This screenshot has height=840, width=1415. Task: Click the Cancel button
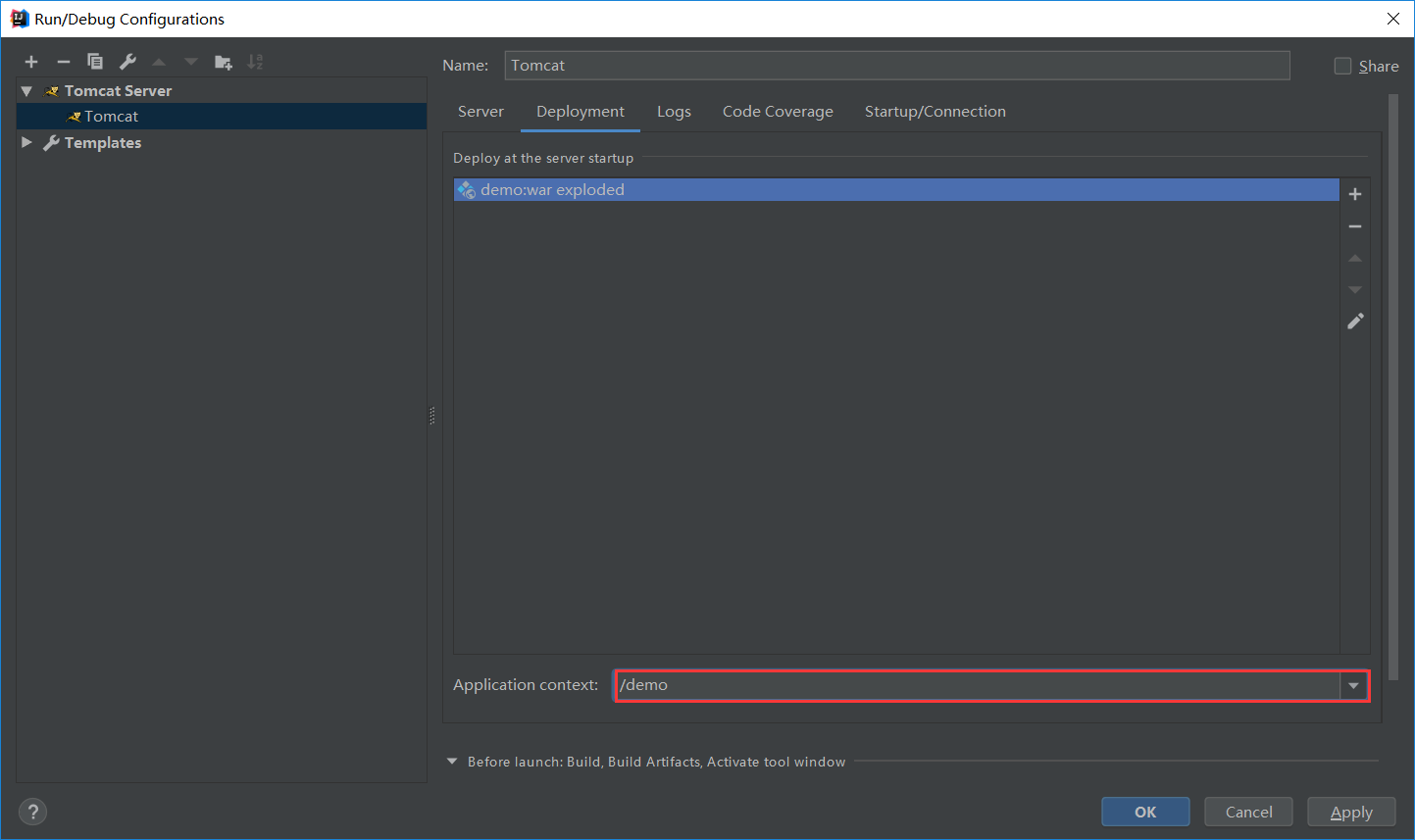[x=1248, y=812]
